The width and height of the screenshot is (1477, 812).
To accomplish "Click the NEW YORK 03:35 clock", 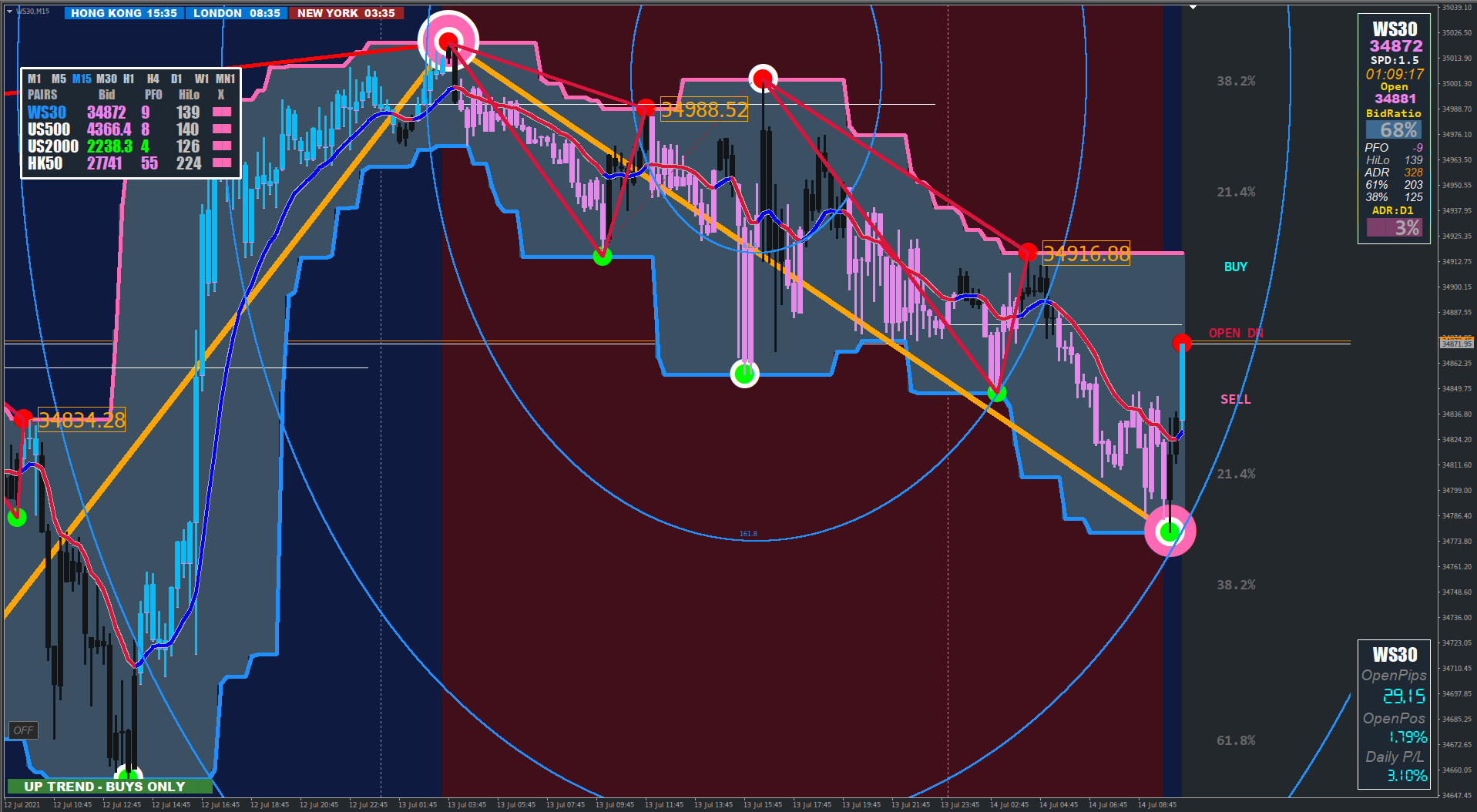I will coord(346,13).
